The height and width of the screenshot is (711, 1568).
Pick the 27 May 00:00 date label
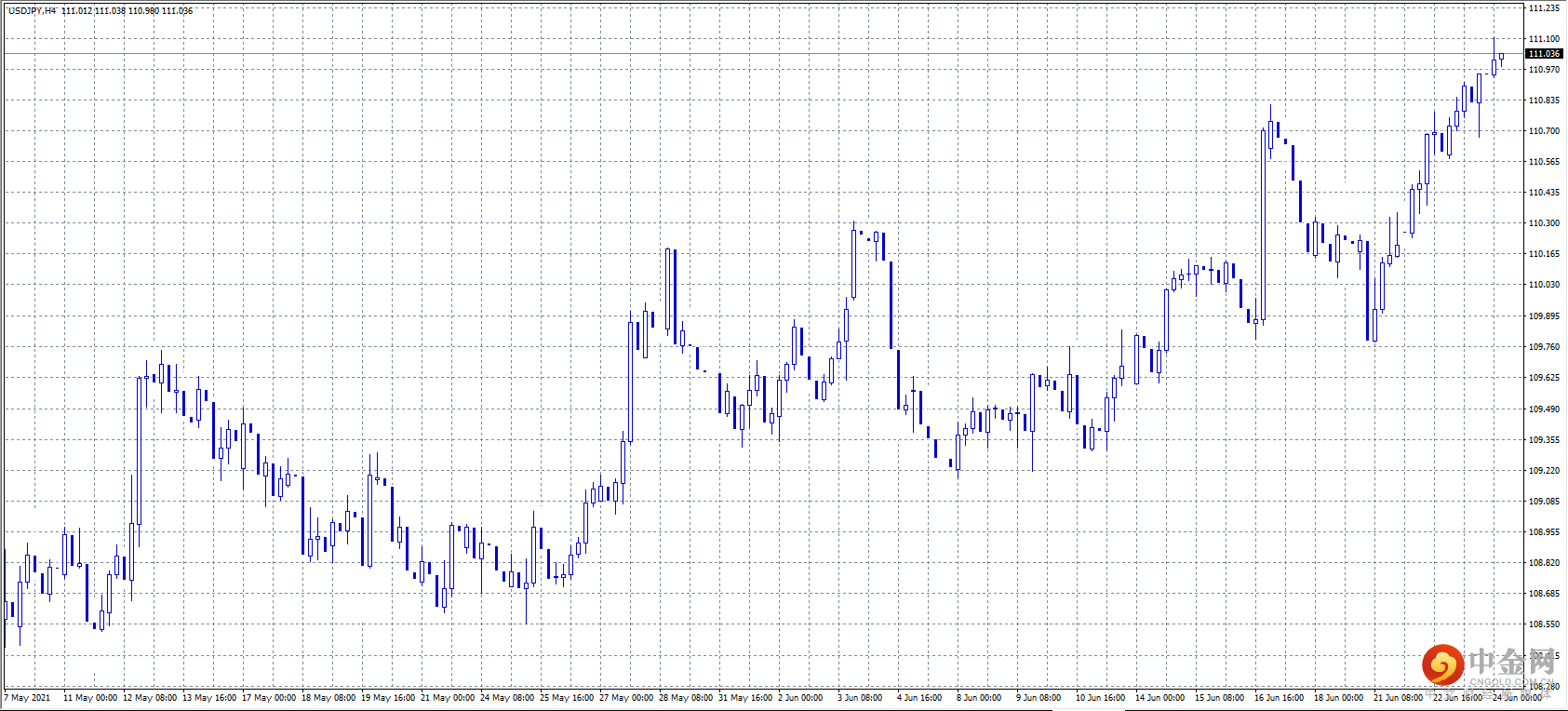626,698
